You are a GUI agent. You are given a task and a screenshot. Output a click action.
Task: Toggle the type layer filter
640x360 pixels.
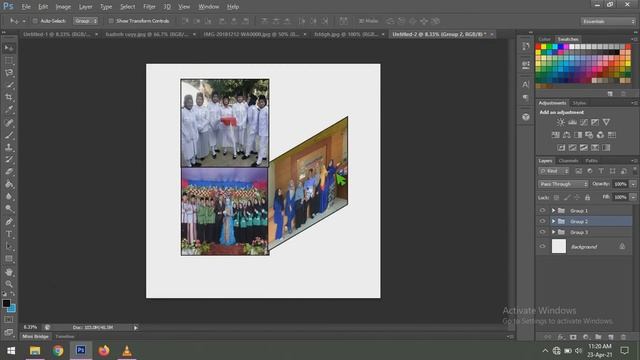(601, 171)
